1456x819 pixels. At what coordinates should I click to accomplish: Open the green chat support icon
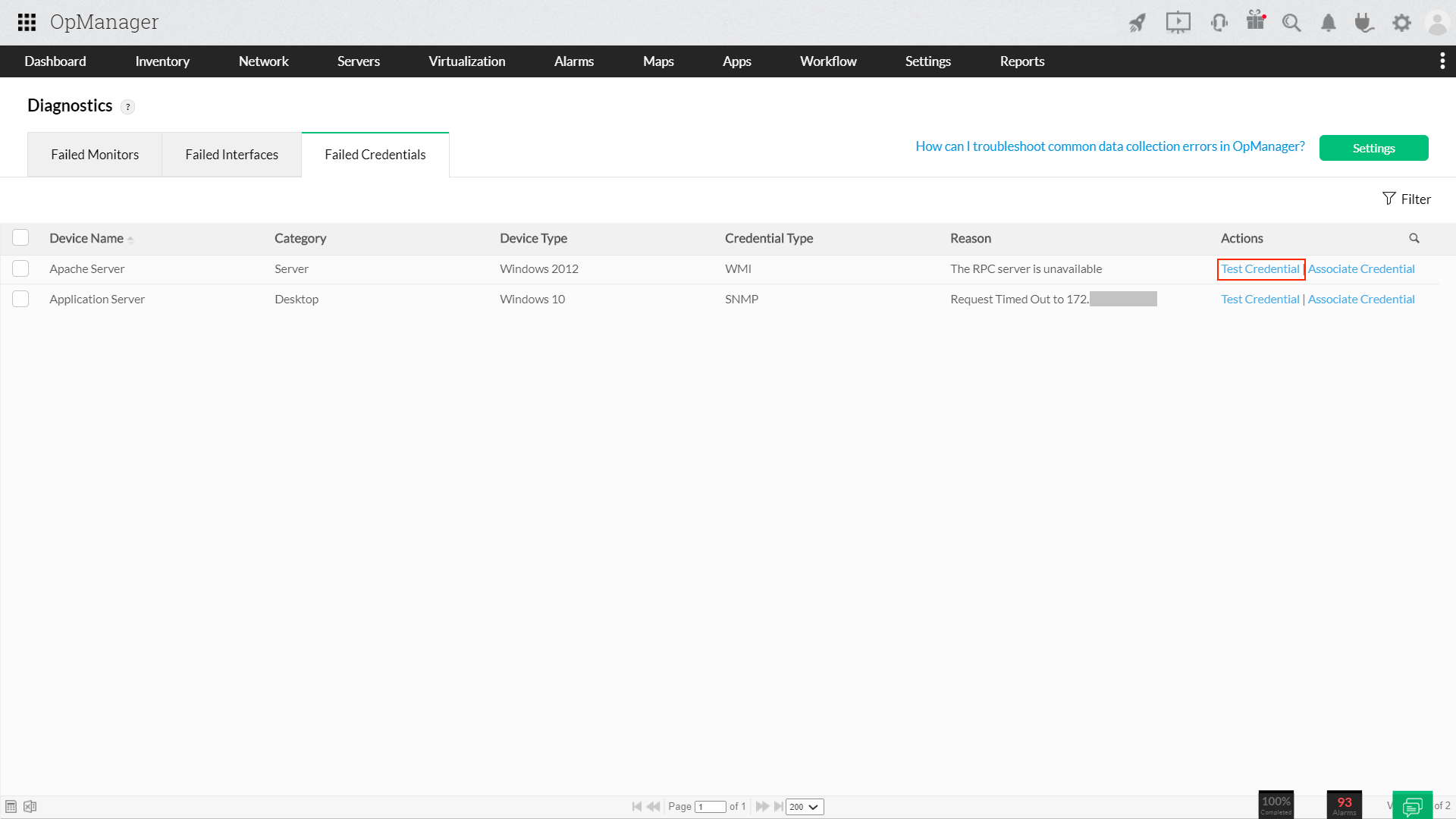click(1412, 805)
